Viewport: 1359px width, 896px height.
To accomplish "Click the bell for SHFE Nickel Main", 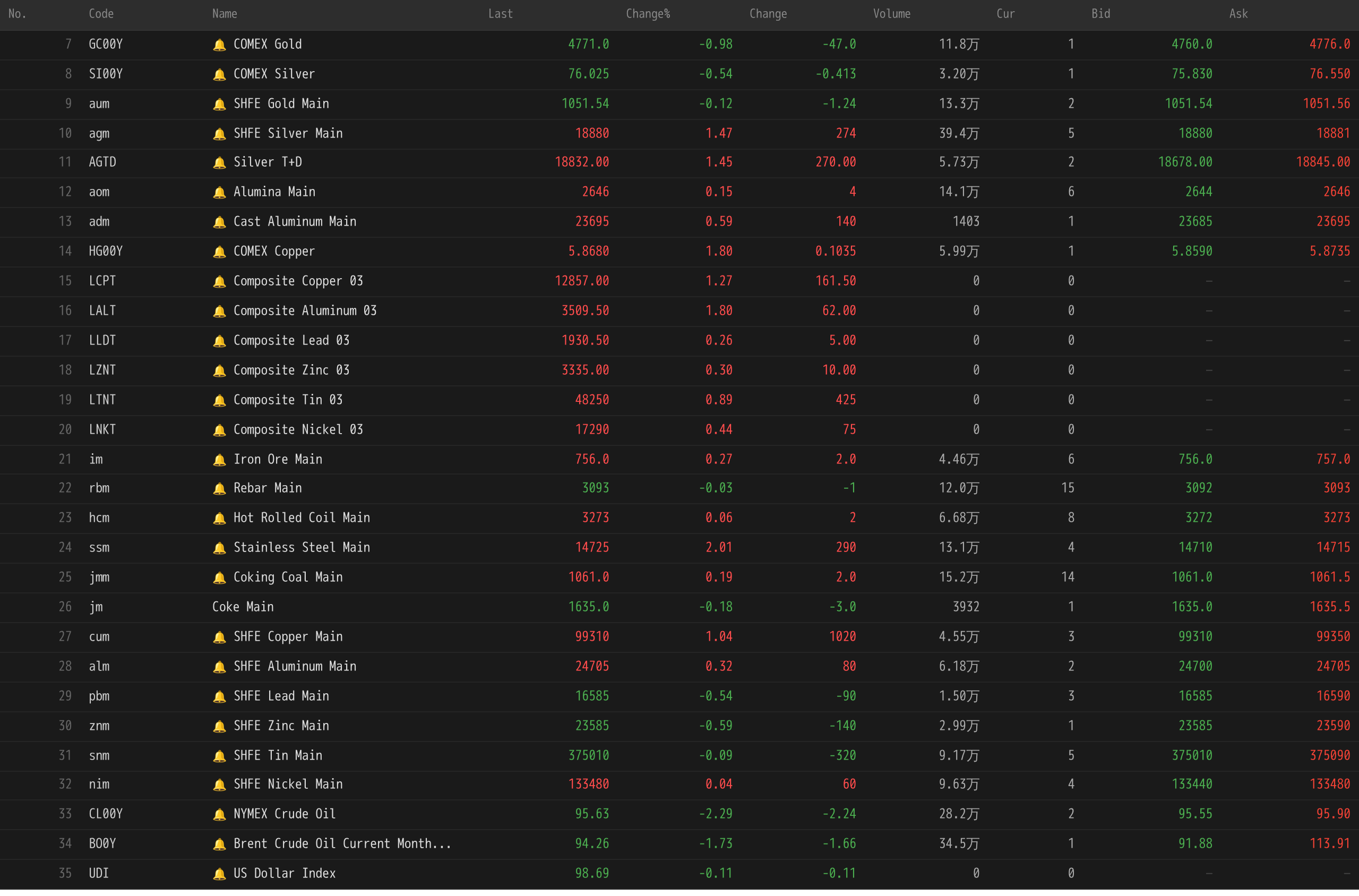I will pos(219,784).
